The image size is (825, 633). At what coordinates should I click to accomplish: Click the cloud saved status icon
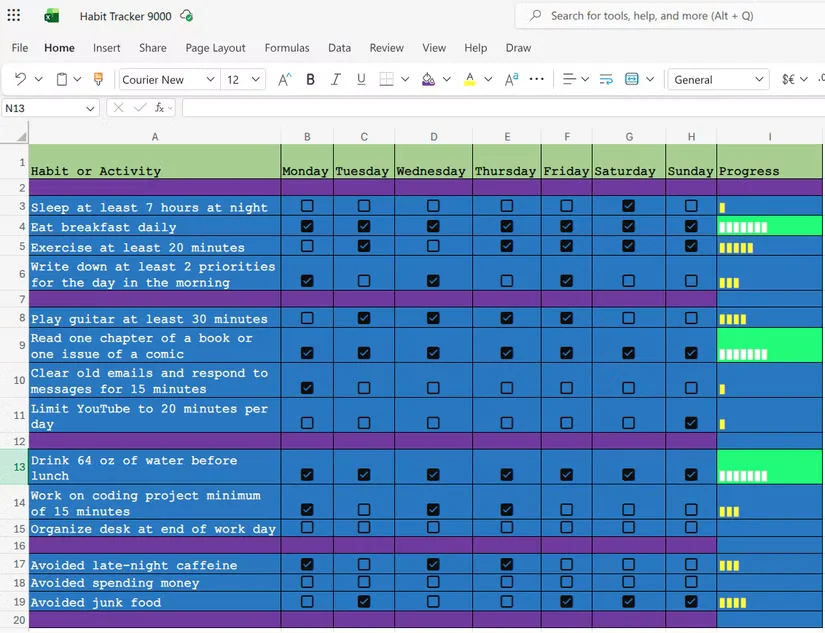[x=186, y=16]
